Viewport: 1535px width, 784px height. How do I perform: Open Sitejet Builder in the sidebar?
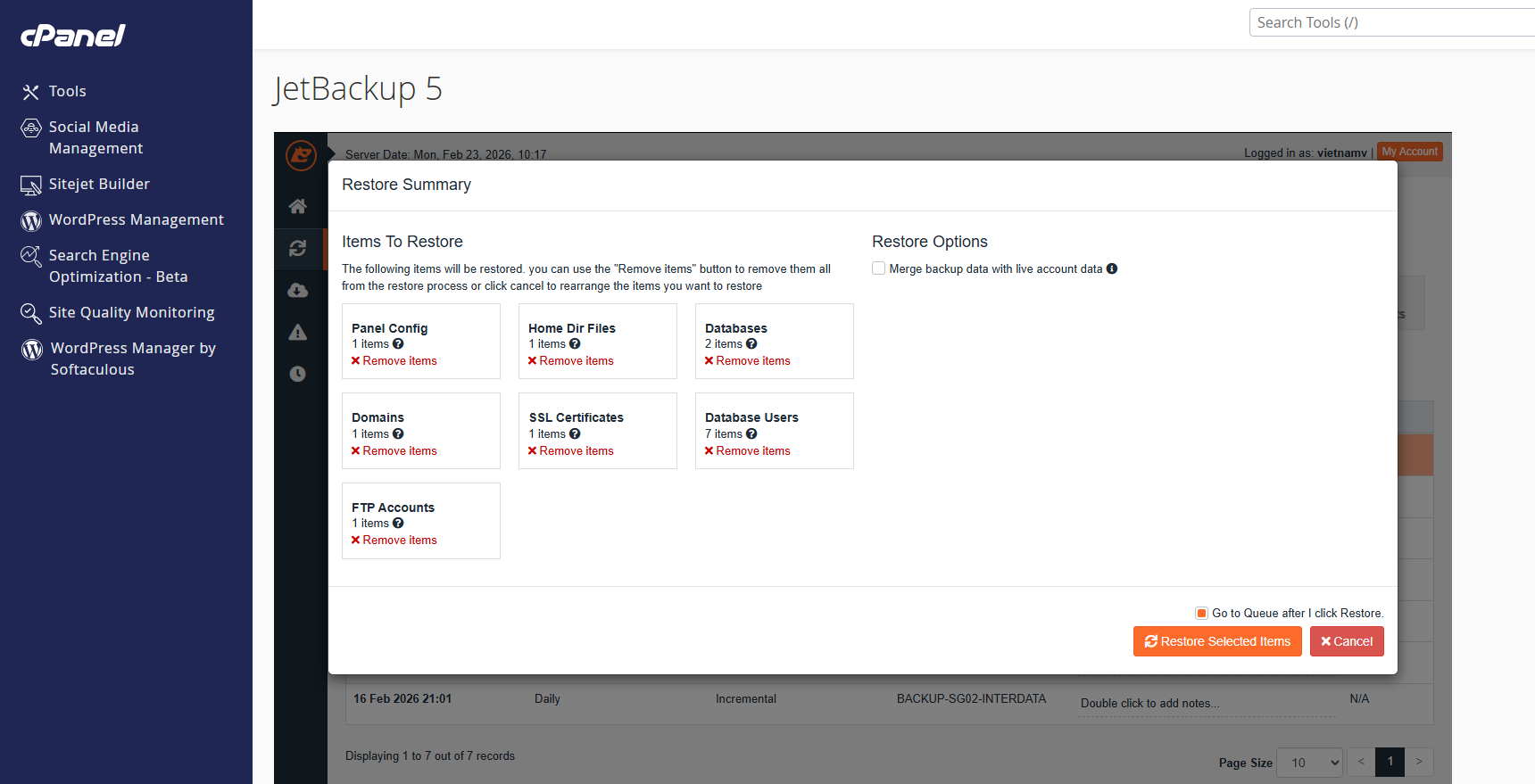click(x=99, y=184)
